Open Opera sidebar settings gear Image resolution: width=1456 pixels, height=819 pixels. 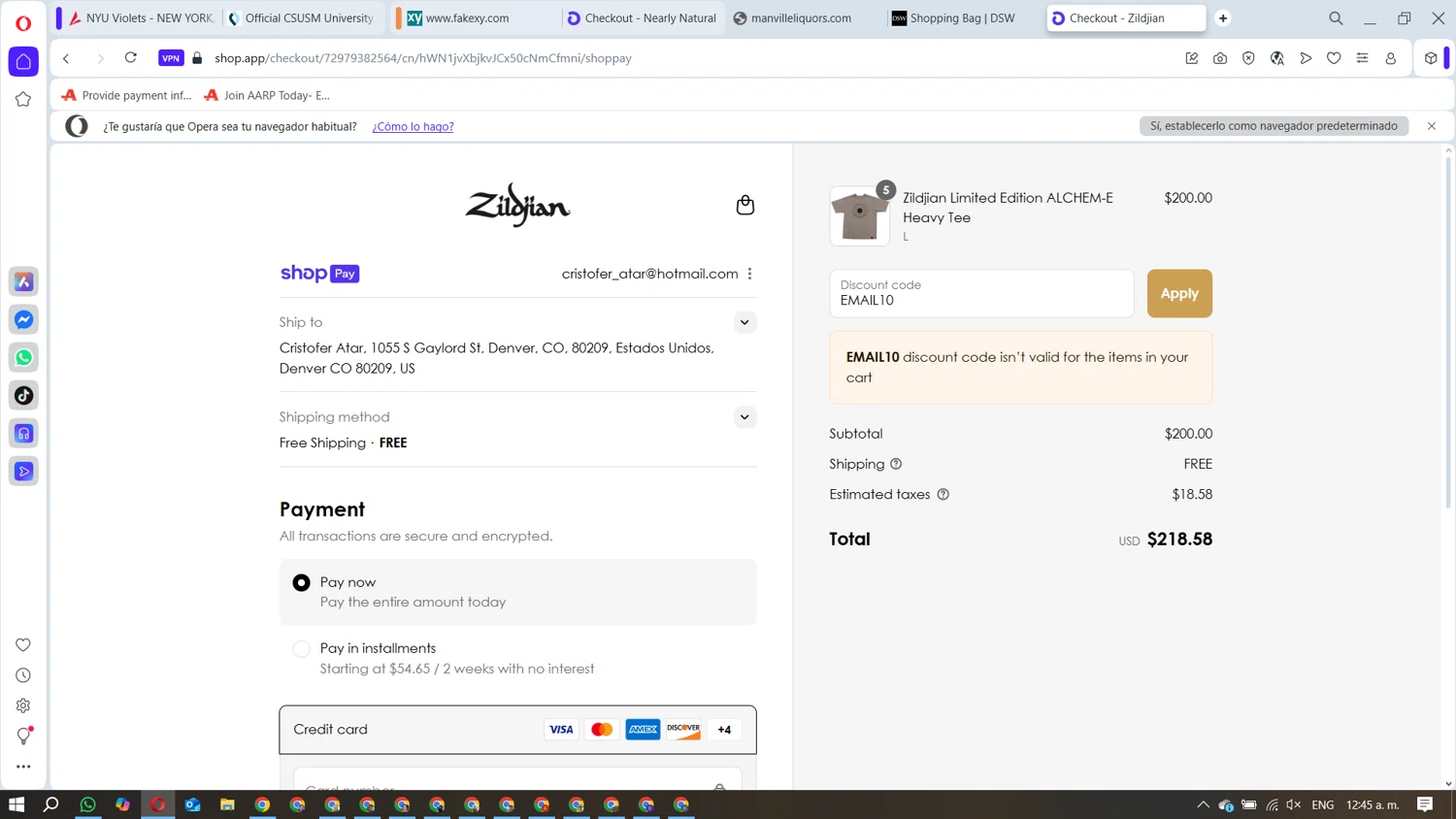(23, 705)
